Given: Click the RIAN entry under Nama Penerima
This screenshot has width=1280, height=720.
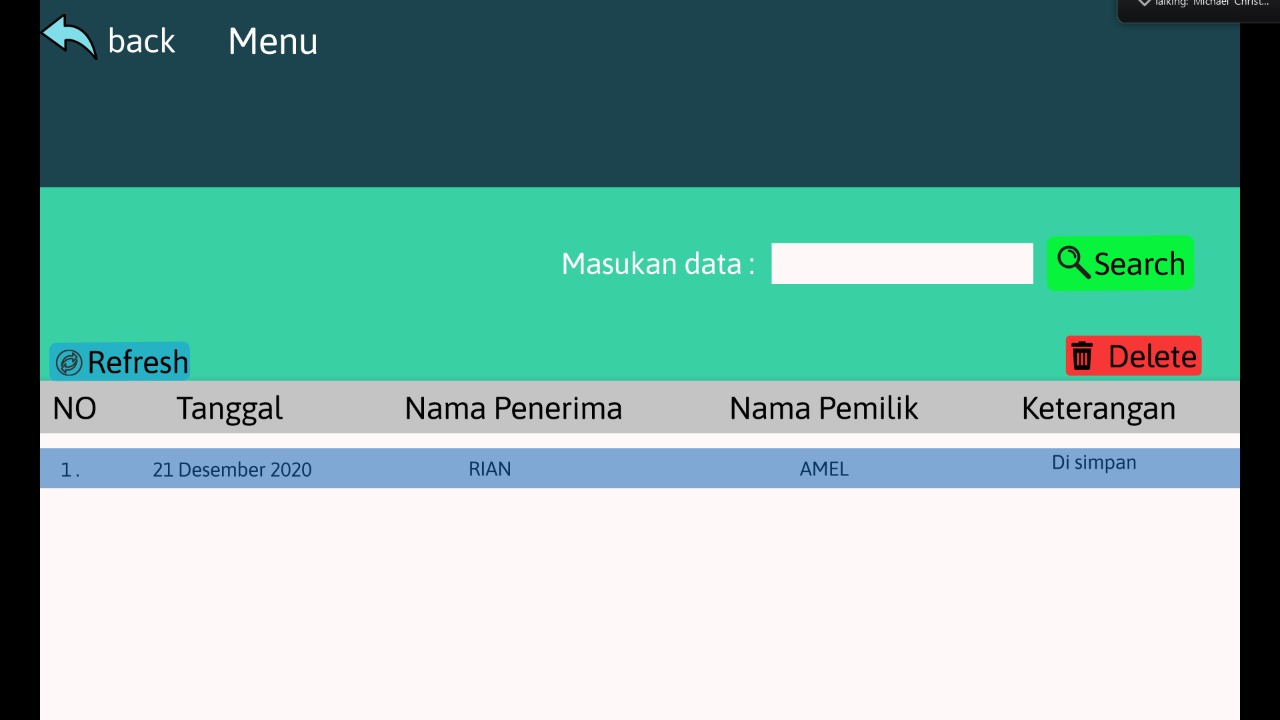Looking at the screenshot, I should tap(489, 468).
